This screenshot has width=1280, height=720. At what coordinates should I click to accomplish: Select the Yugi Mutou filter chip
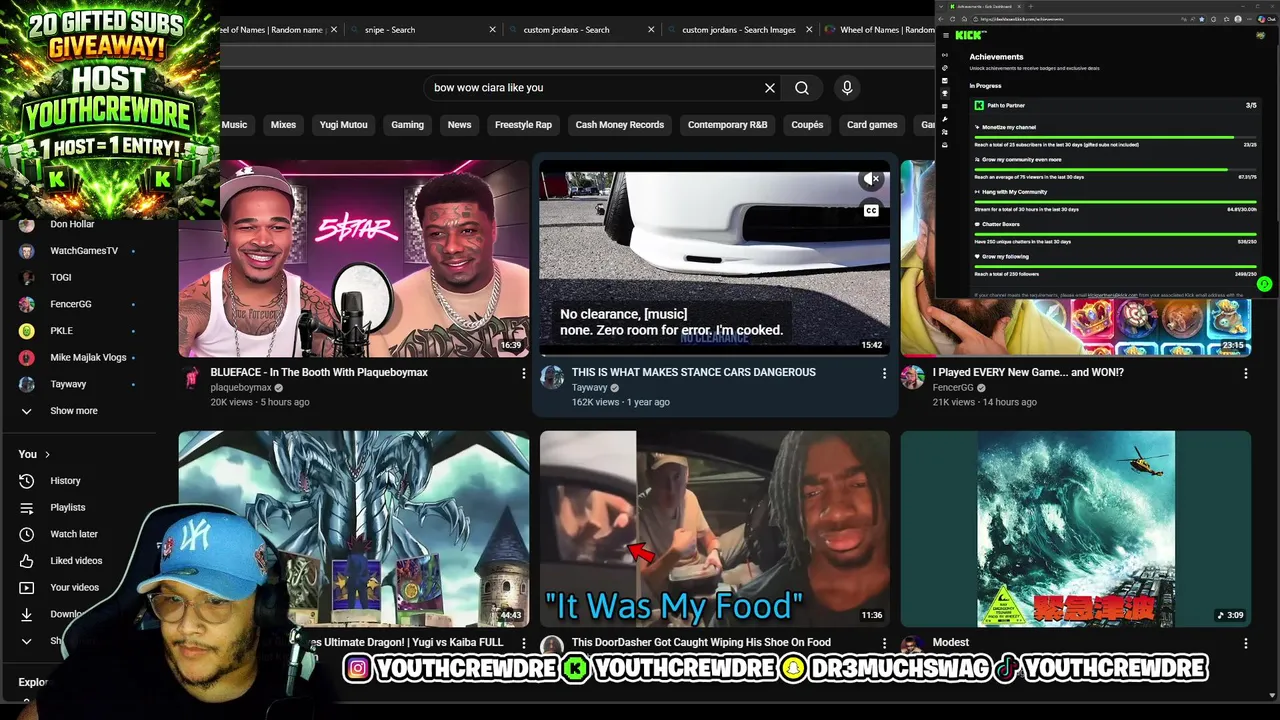point(344,125)
